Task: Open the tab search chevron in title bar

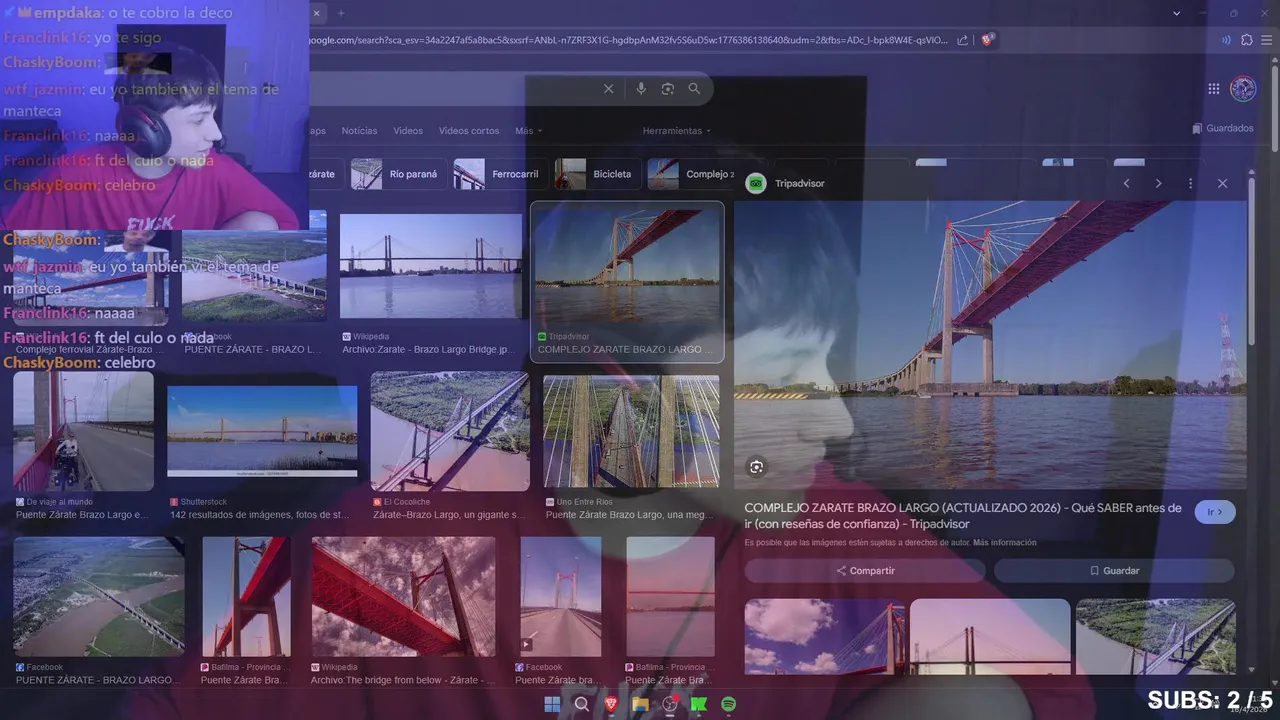Action: [1177, 13]
